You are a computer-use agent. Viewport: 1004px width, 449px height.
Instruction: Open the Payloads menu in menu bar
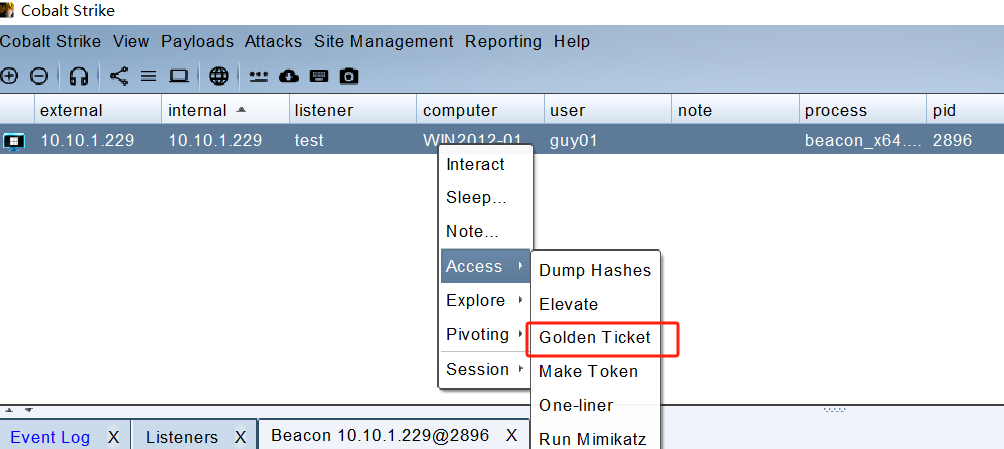click(x=197, y=42)
